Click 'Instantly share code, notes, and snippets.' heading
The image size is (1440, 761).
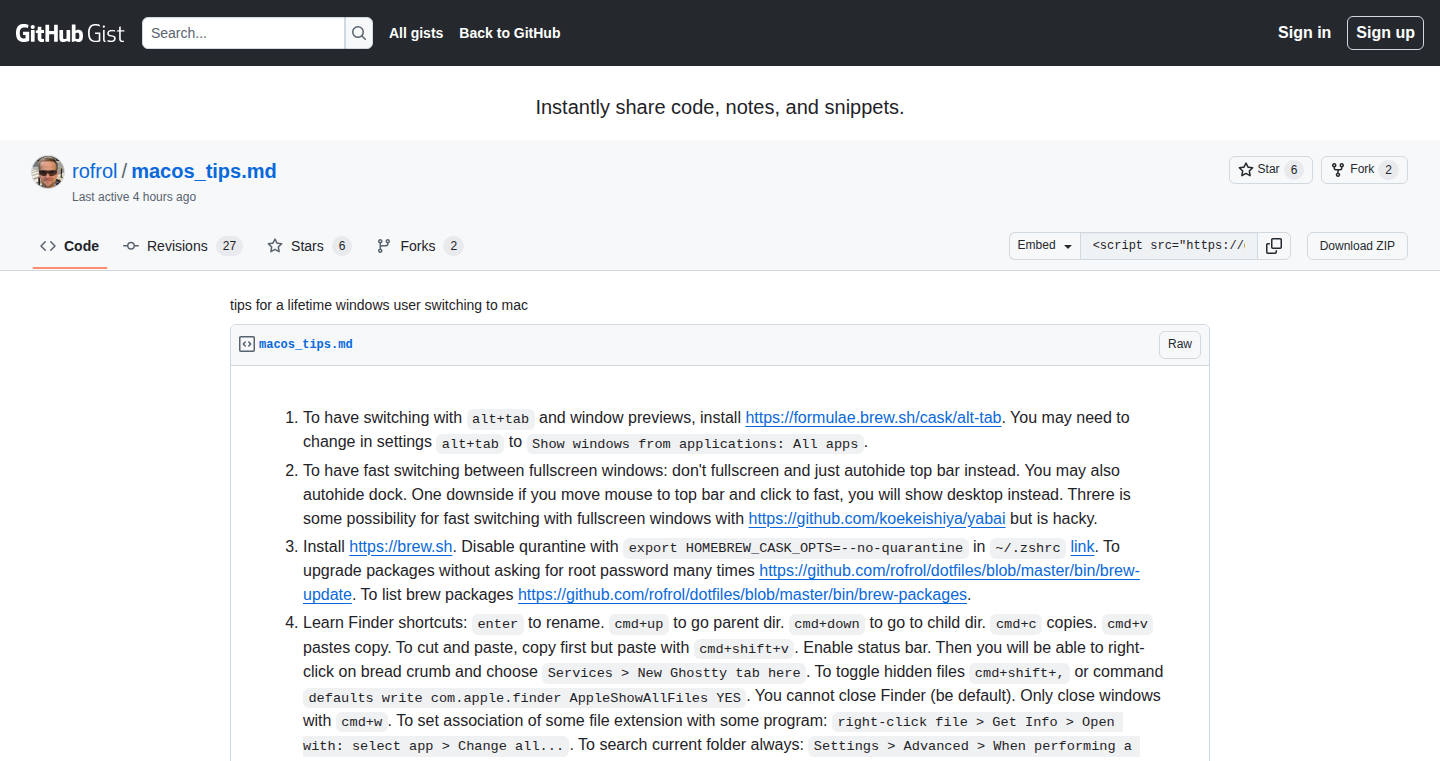(x=720, y=107)
